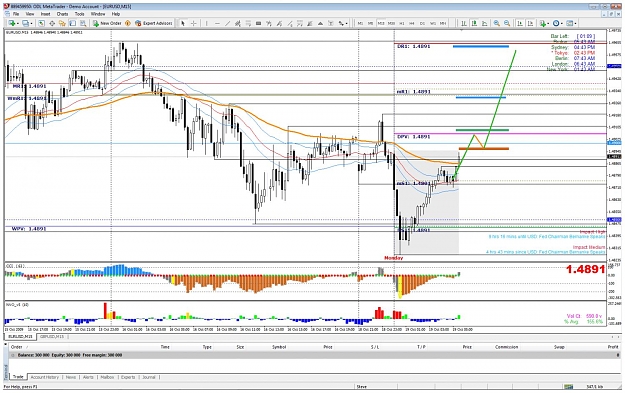Open the Mailbox terminal tab
This screenshot has width=625, height=393.
[107, 377]
